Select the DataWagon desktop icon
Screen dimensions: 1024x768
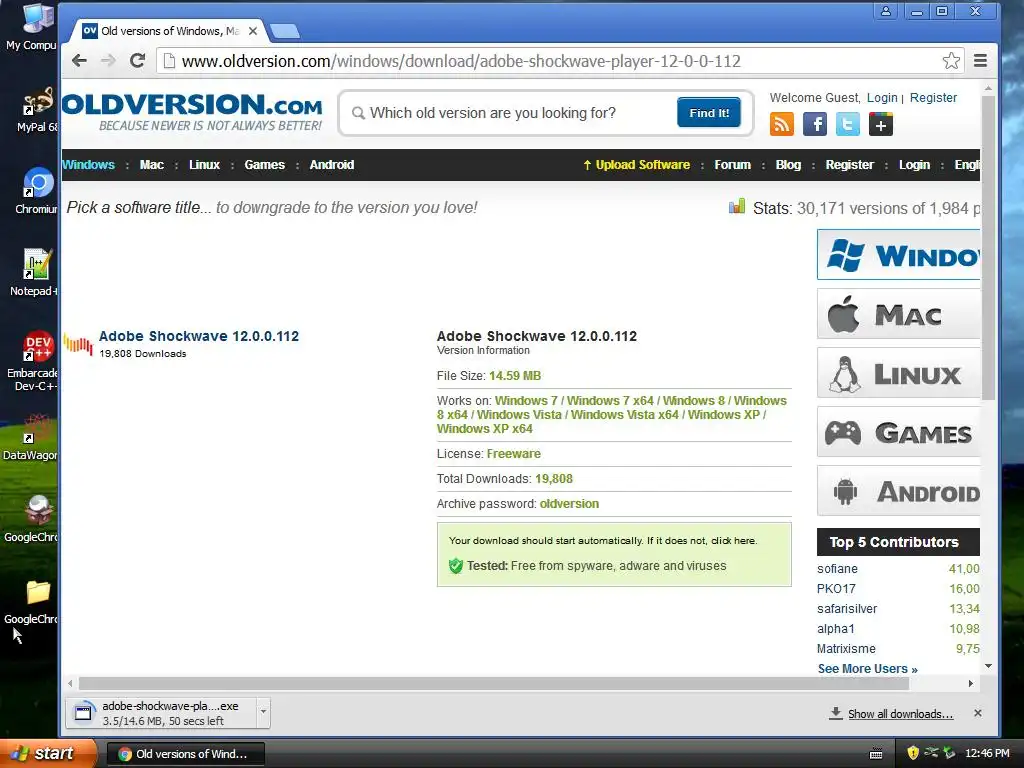pyautogui.click(x=31, y=437)
